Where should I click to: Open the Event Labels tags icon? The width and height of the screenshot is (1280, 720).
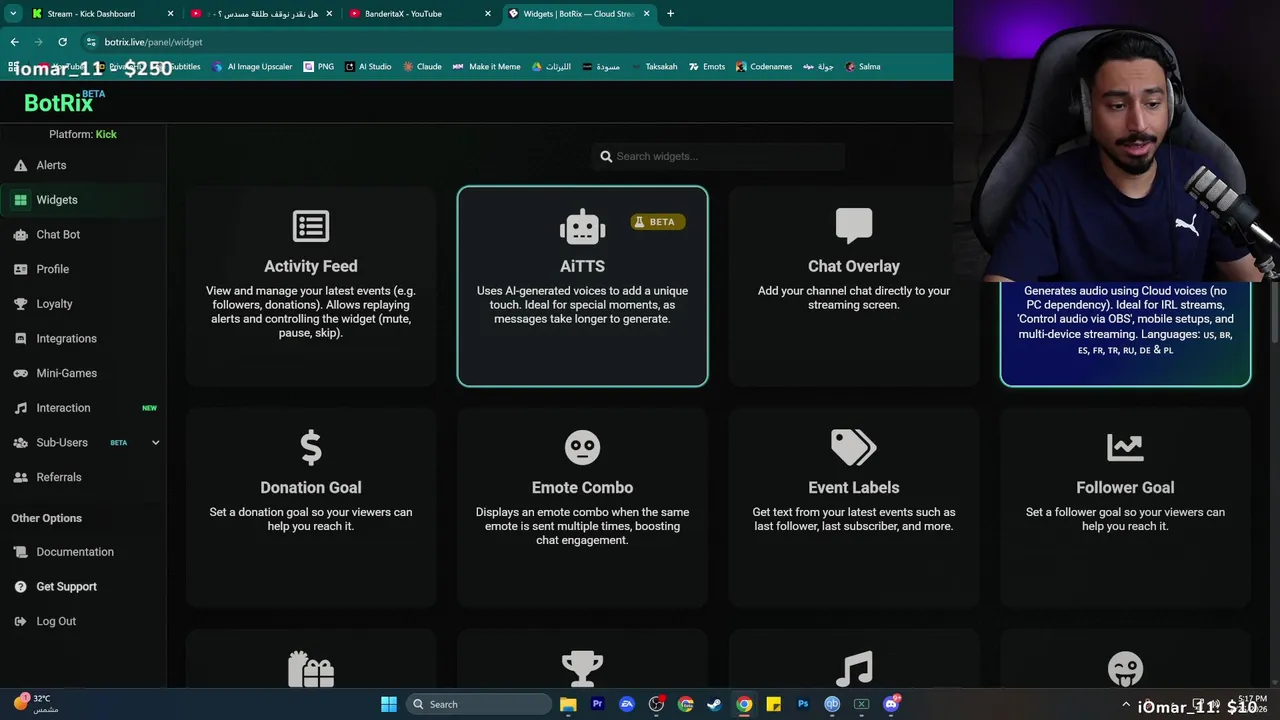click(854, 447)
